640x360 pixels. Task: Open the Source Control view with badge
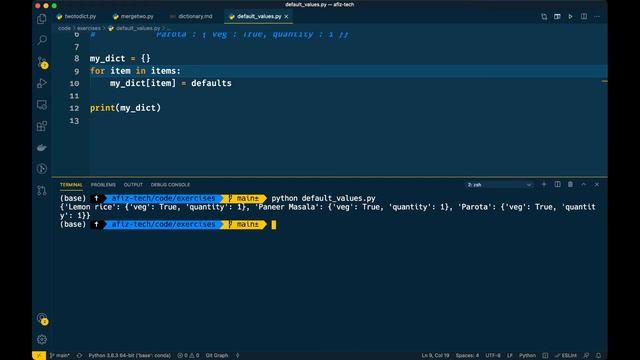tap(42, 62)
